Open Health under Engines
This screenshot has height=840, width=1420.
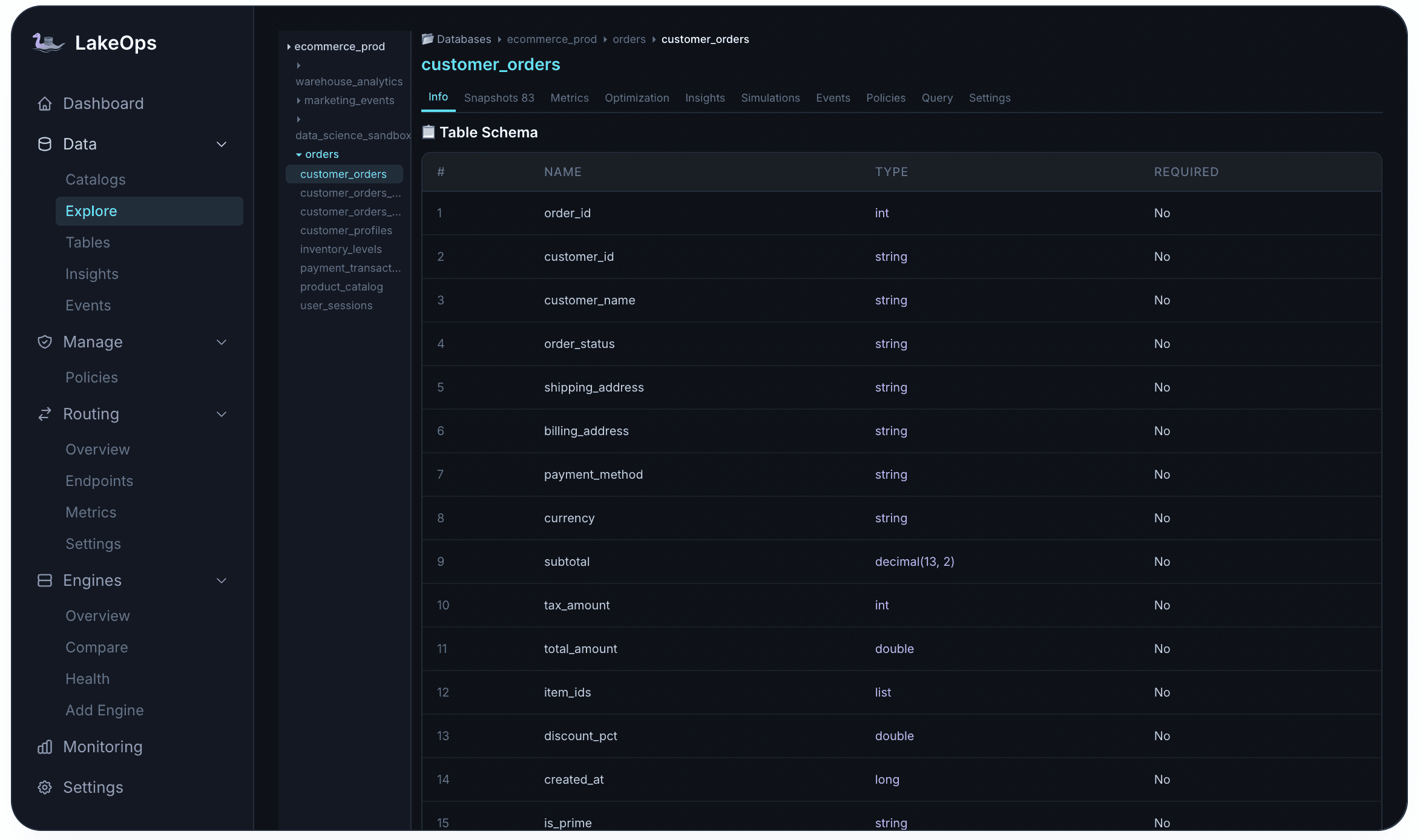click(88, 679)
